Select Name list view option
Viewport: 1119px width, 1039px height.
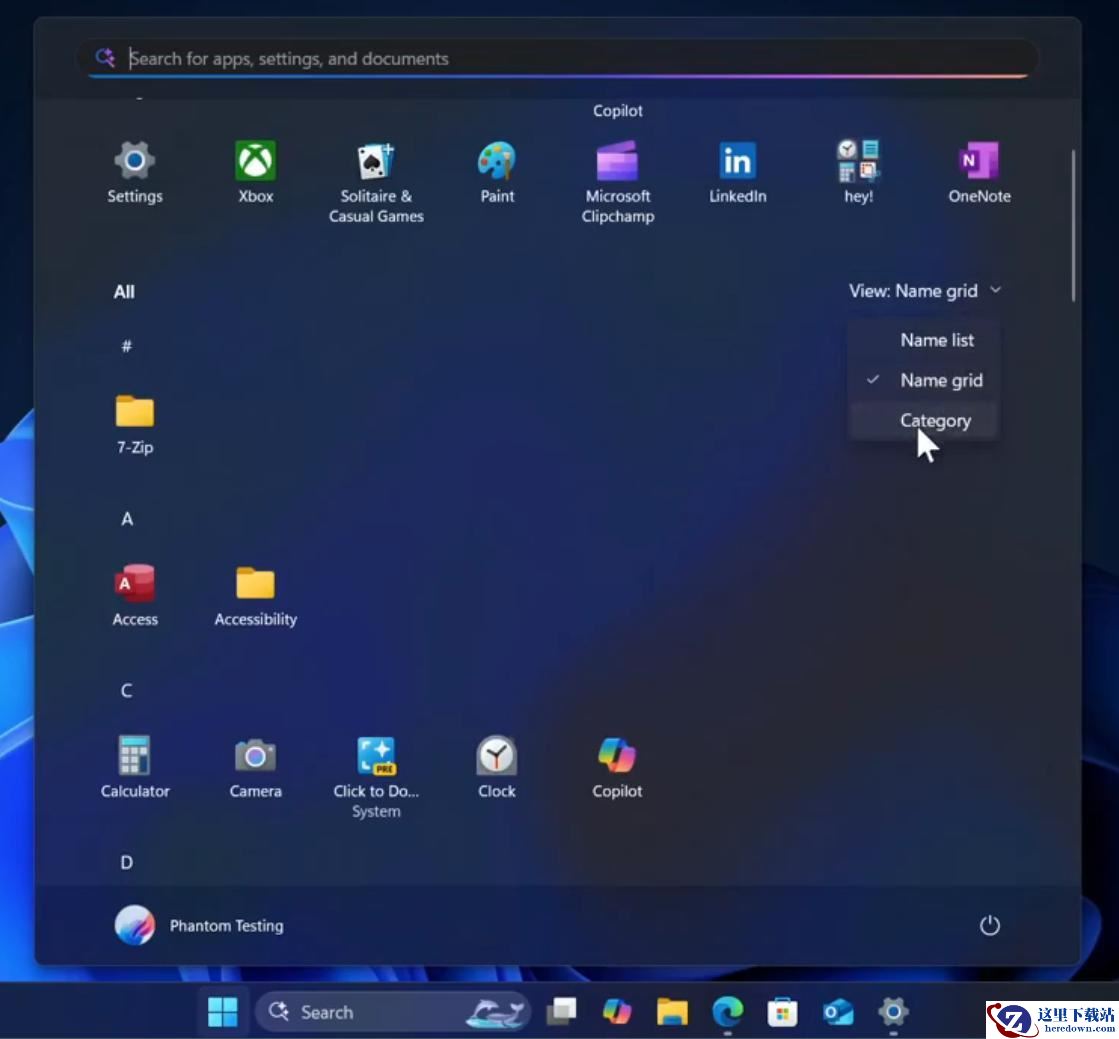point(923,340)
